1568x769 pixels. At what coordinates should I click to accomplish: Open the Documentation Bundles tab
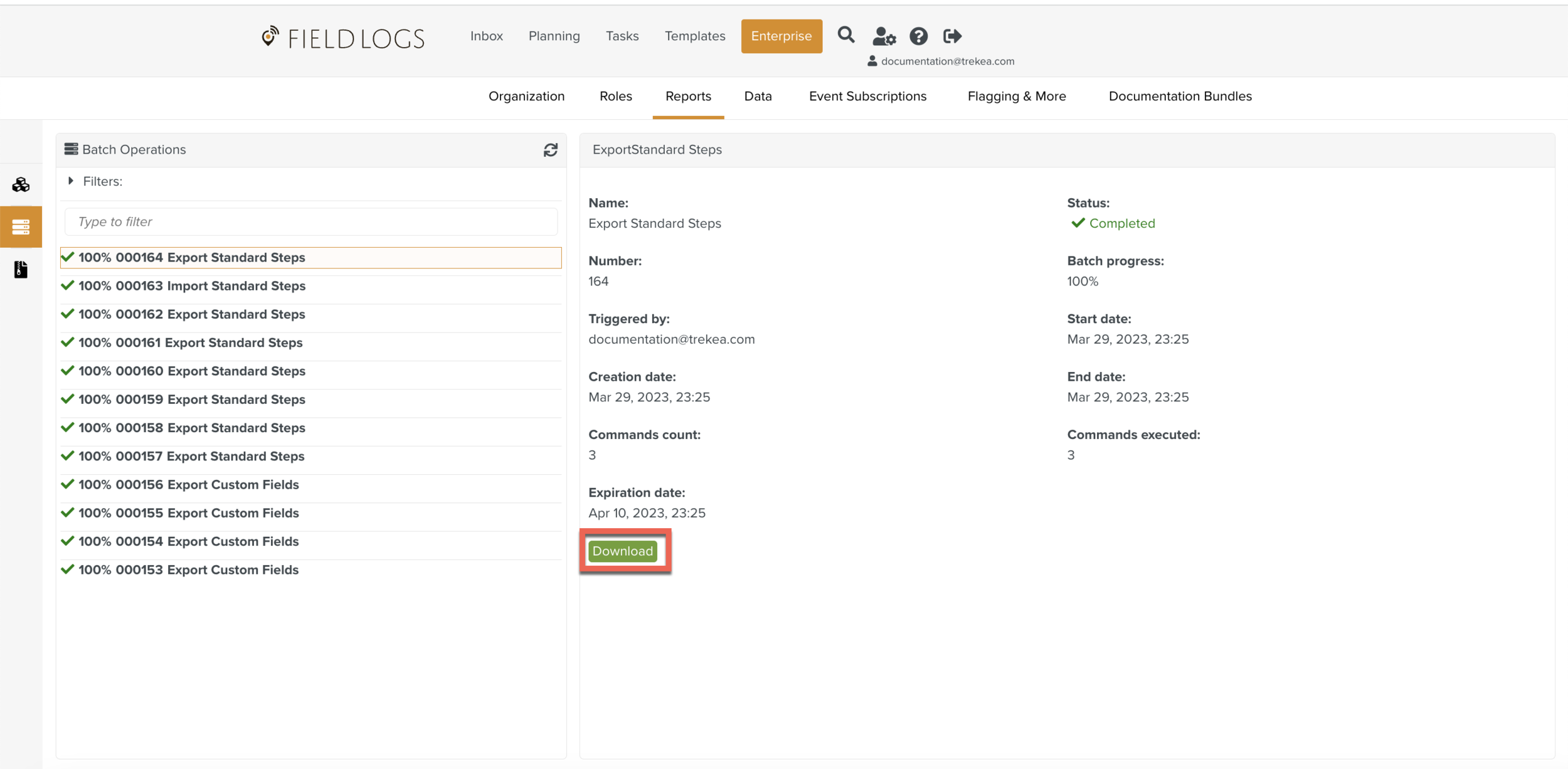[1180, 96]
